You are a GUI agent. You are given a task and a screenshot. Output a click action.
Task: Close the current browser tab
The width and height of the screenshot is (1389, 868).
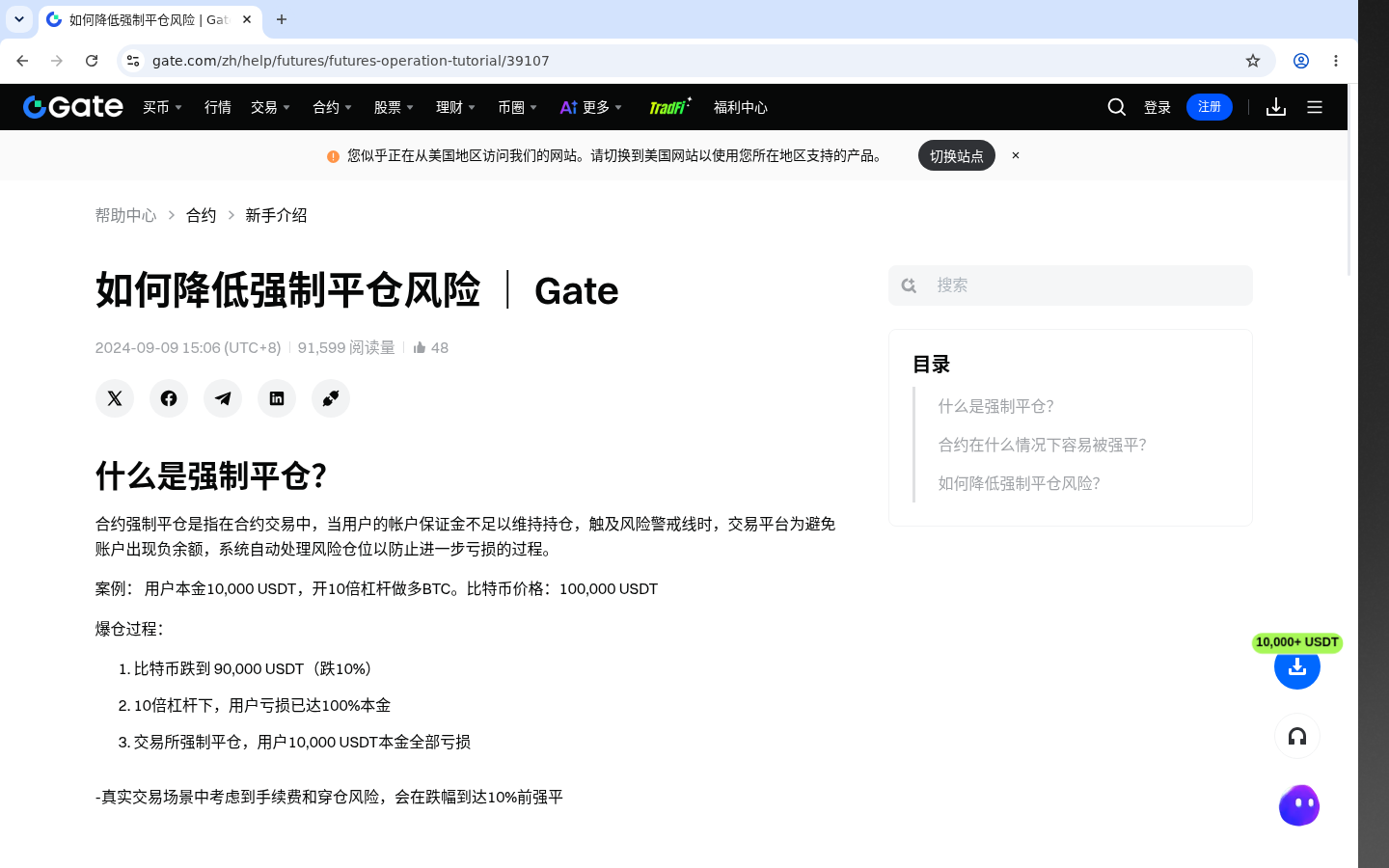click(247, 19)
